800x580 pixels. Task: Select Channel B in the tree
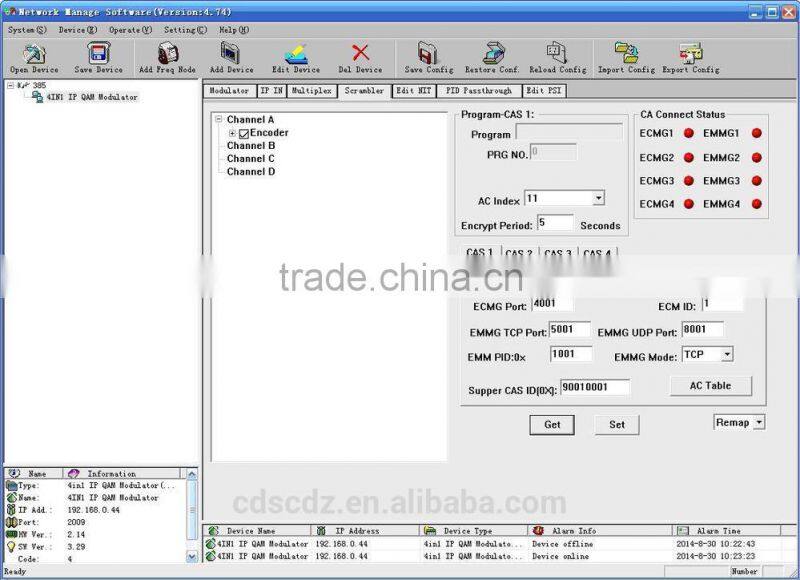(251, 146)
